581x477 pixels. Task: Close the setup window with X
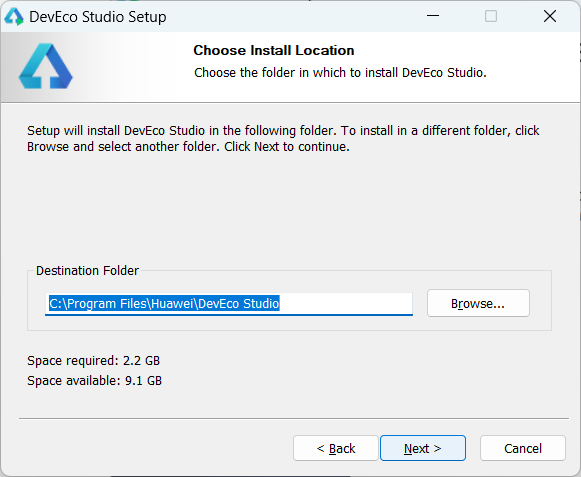550,16
